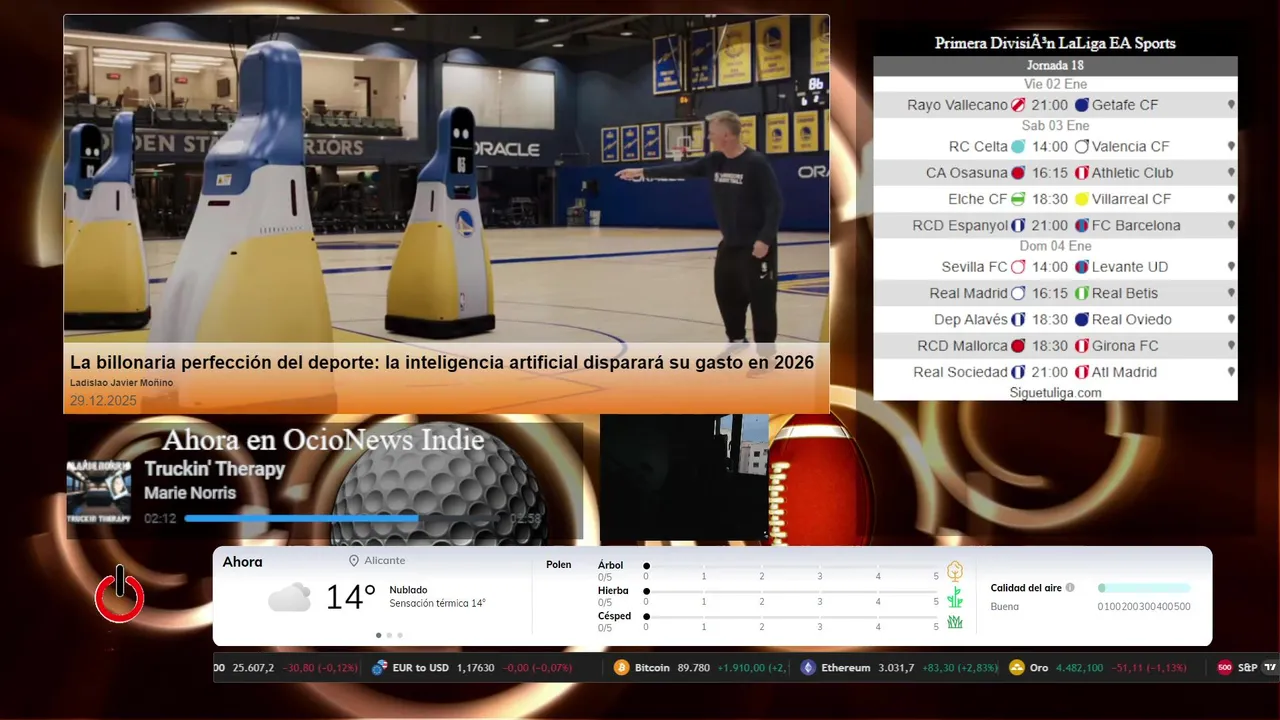Click the red power button icon
The image size is (1280, 720).
120,594
